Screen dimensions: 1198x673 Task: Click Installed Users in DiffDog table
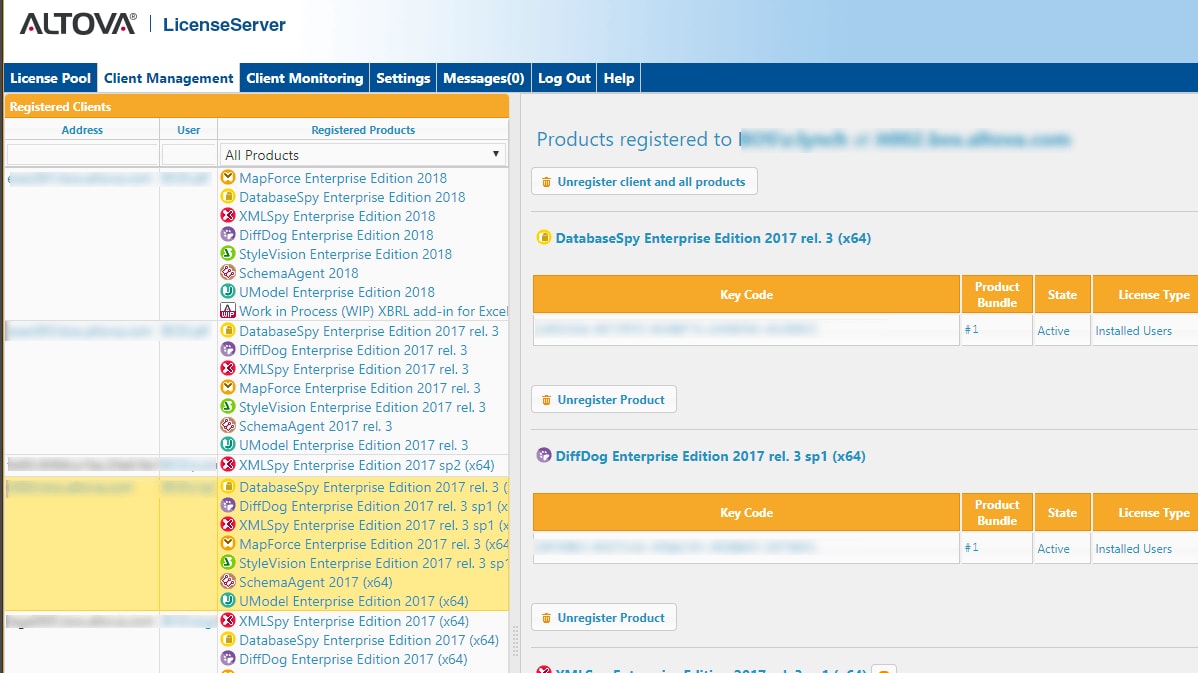(x=1133, y=548)
